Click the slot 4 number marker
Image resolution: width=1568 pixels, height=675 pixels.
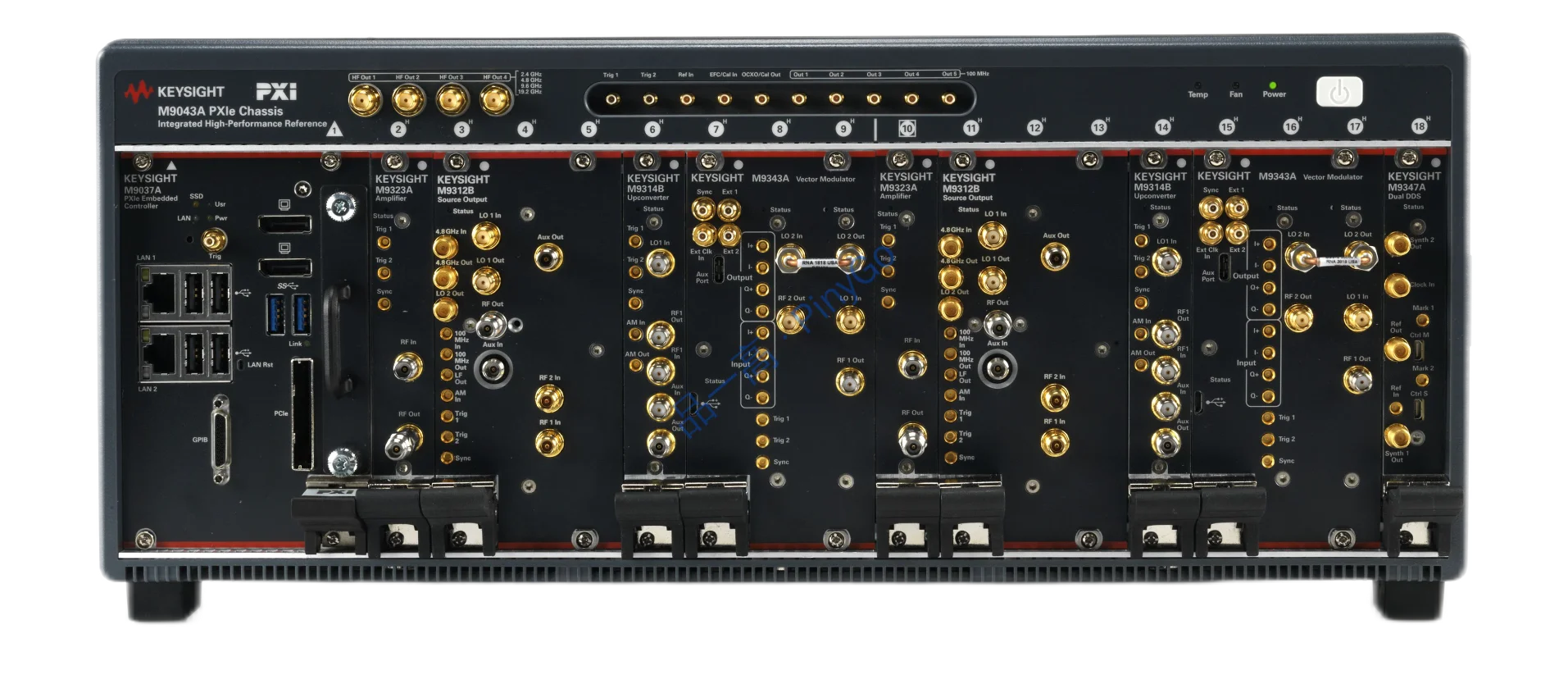[x=525, y=130]
